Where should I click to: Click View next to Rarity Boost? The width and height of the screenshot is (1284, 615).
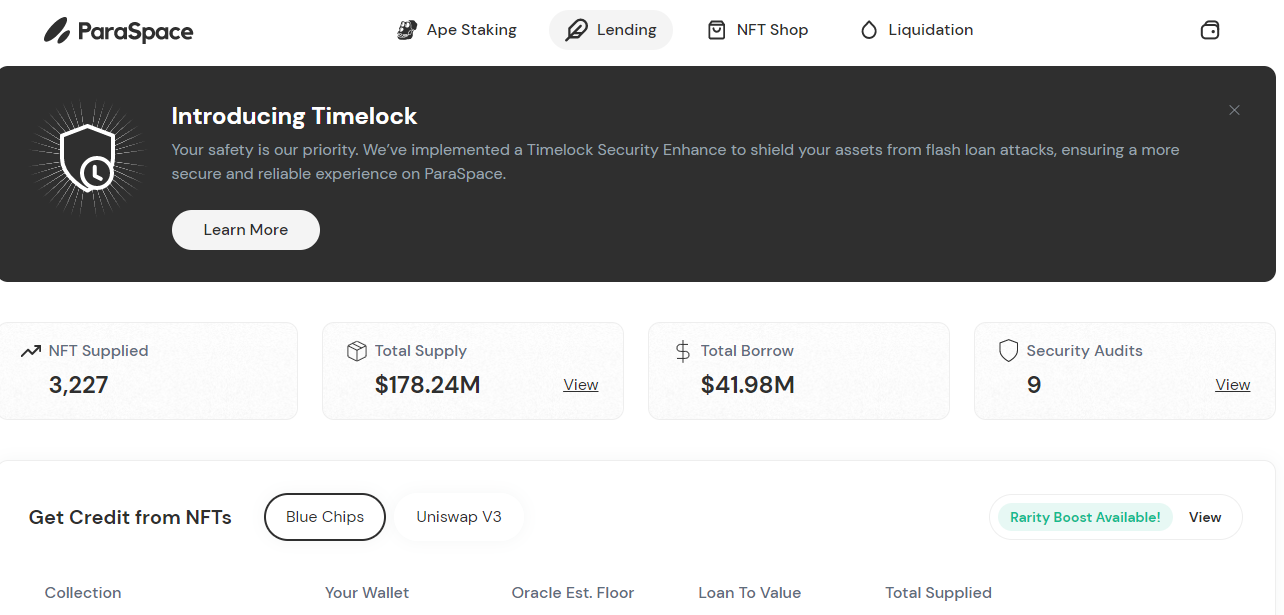(1205, 517)
